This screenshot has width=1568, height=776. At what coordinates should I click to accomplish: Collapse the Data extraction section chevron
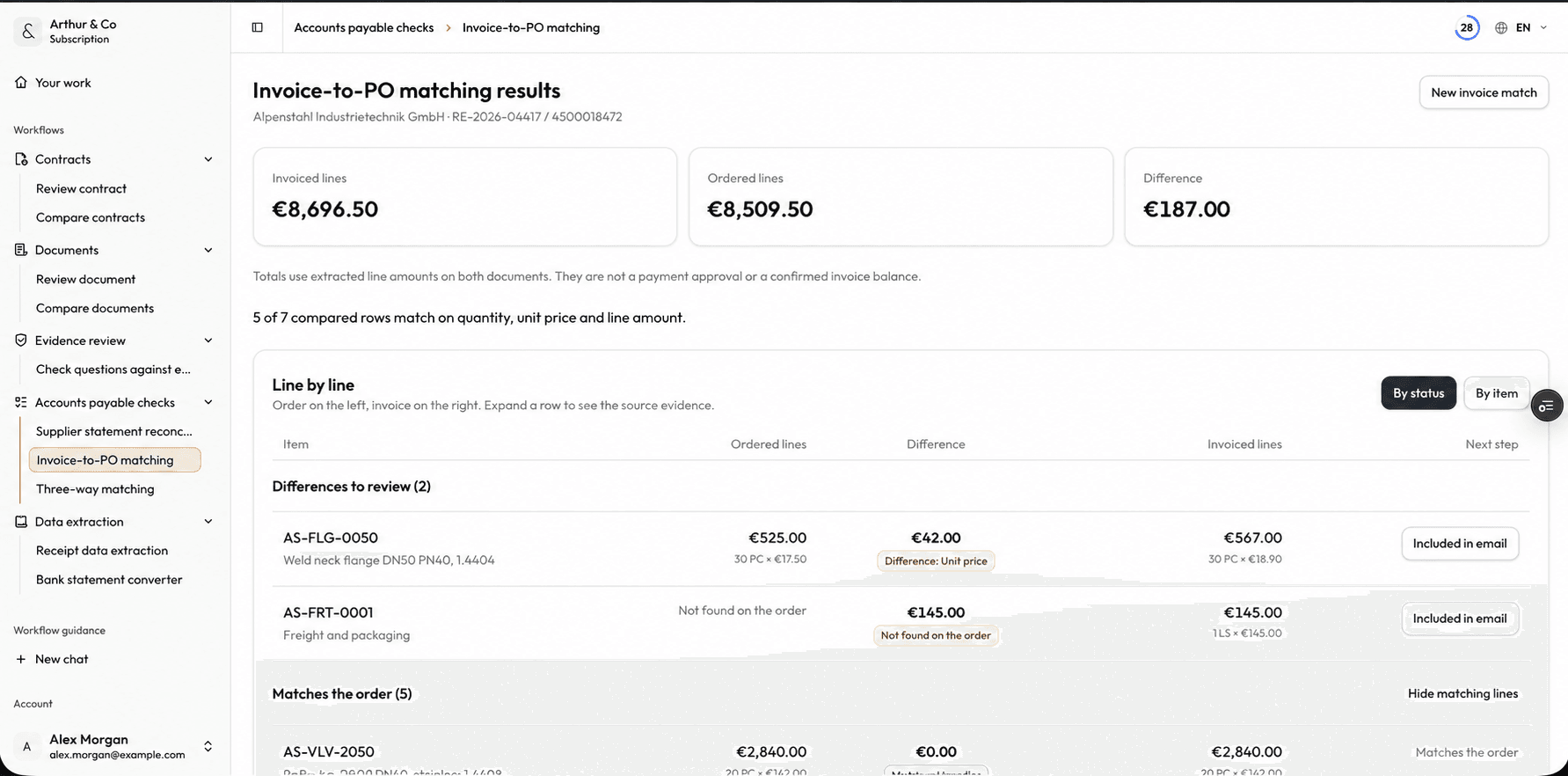click(208, 522)
